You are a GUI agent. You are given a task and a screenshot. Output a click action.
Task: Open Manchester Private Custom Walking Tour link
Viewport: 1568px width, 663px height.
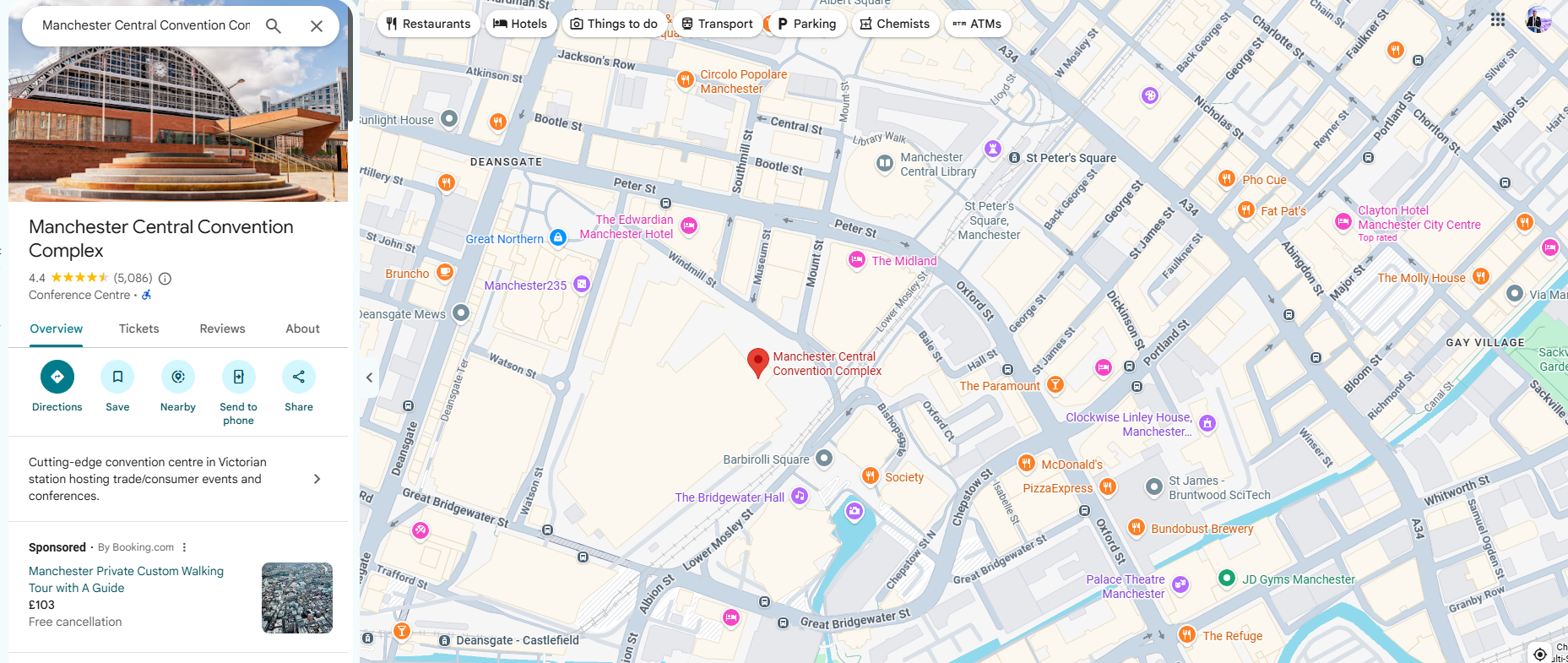127,579
